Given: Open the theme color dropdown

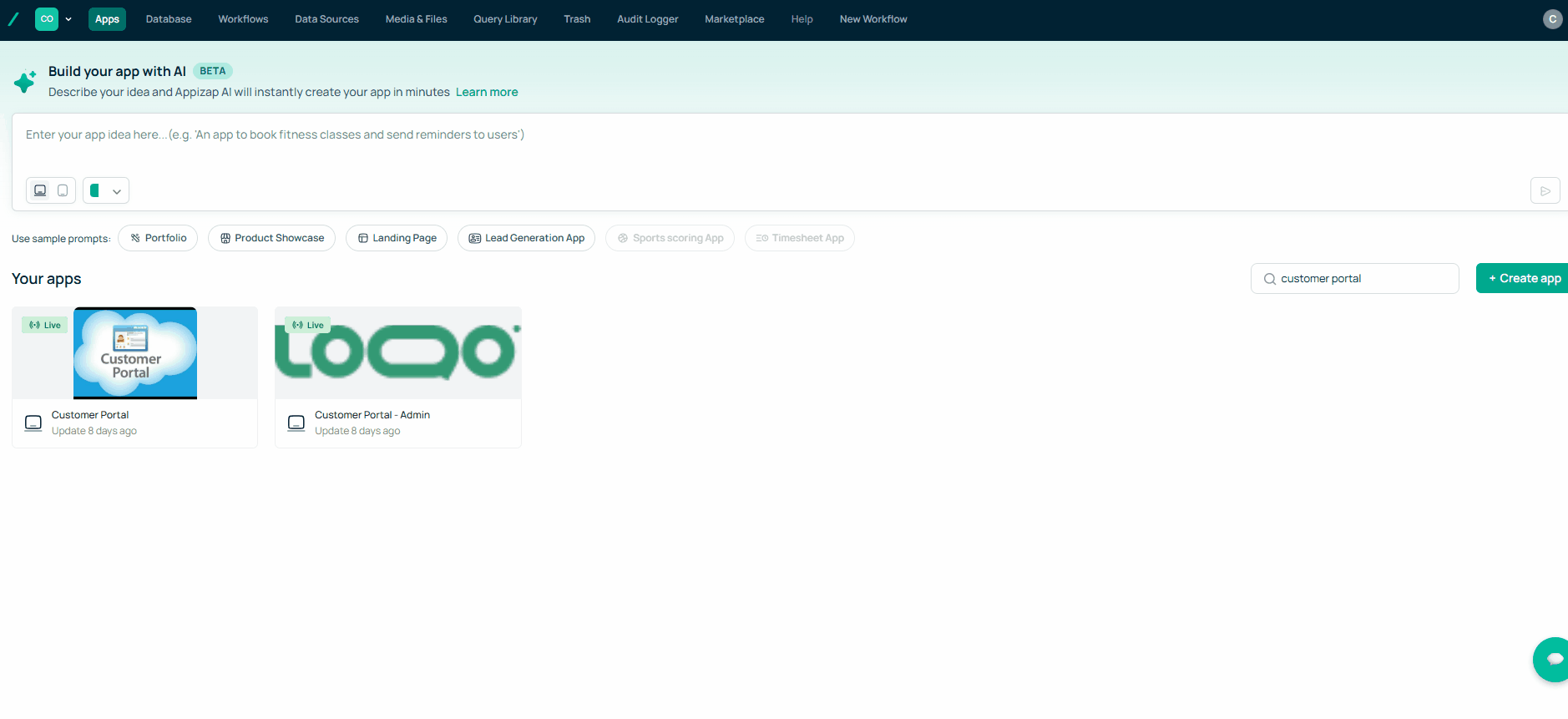Looking at the screenshot, I should click(117, 191).
